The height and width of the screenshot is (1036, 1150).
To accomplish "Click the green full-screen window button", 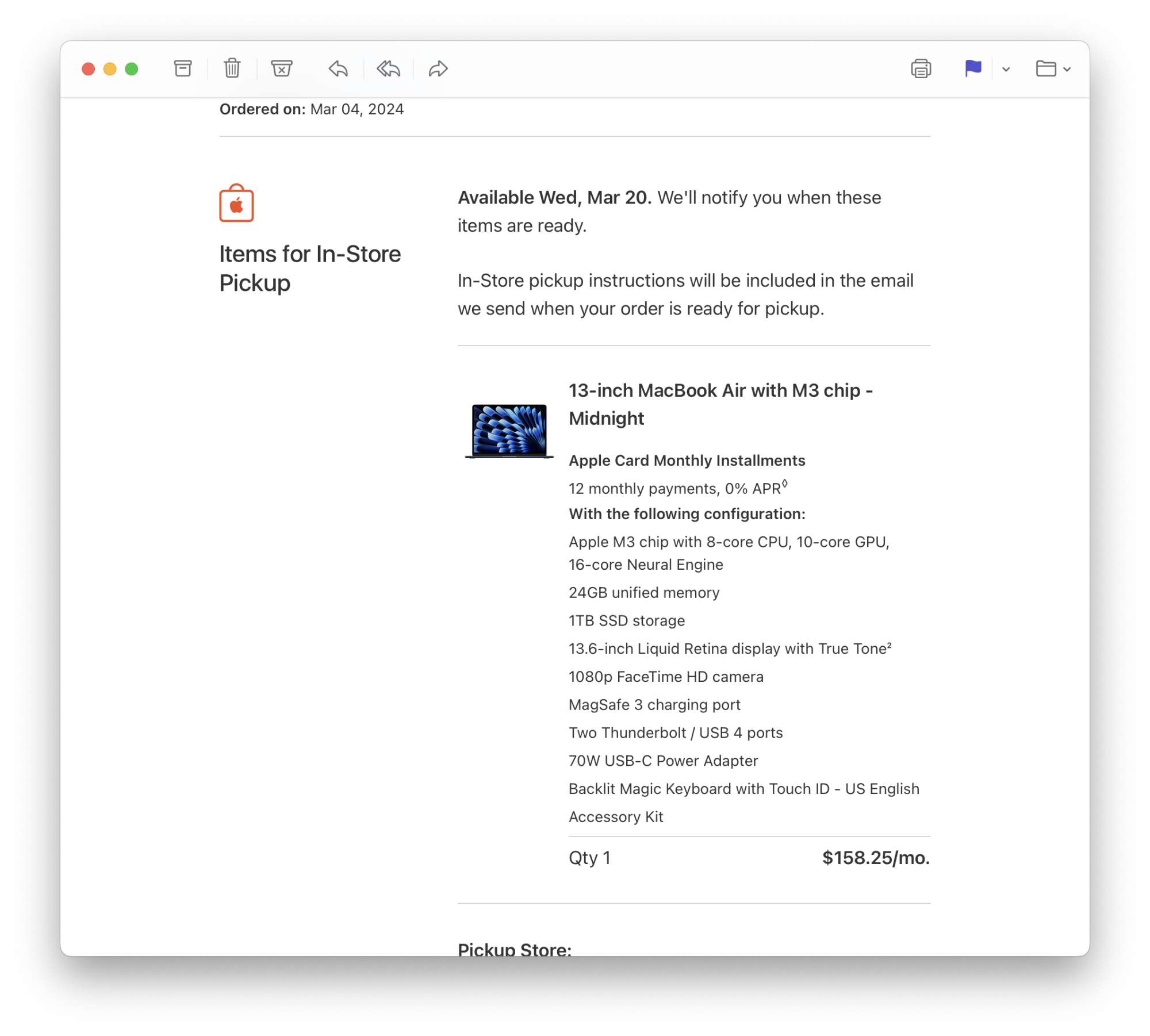I will (132, 69).
